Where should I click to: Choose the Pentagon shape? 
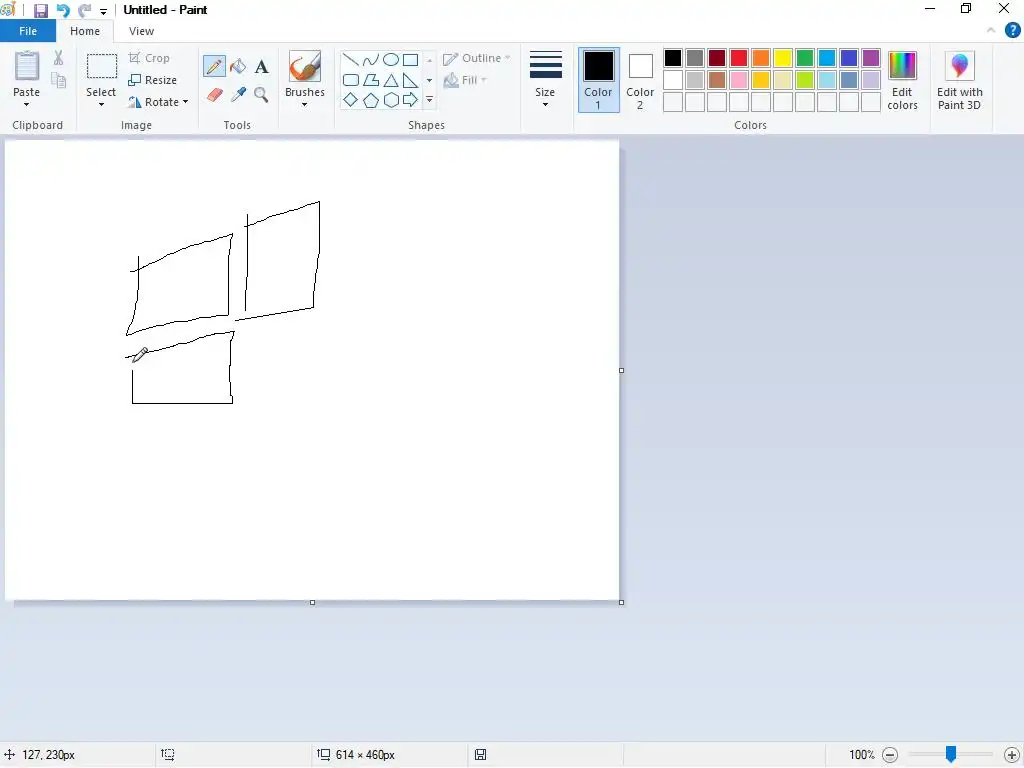click(x=370, y=100)
